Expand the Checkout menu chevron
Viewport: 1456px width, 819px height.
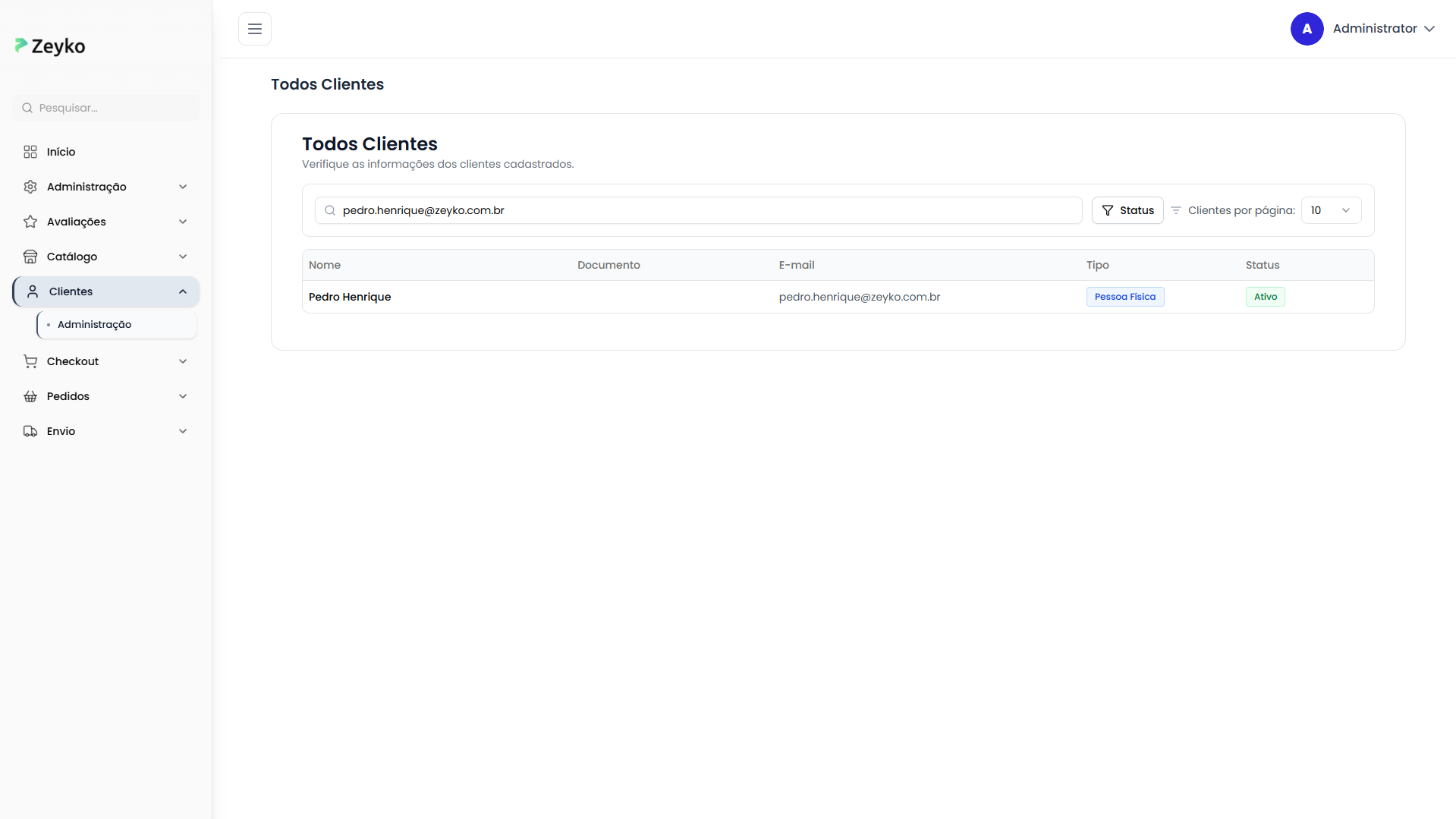pyautogui.click(x=183, y=361)
